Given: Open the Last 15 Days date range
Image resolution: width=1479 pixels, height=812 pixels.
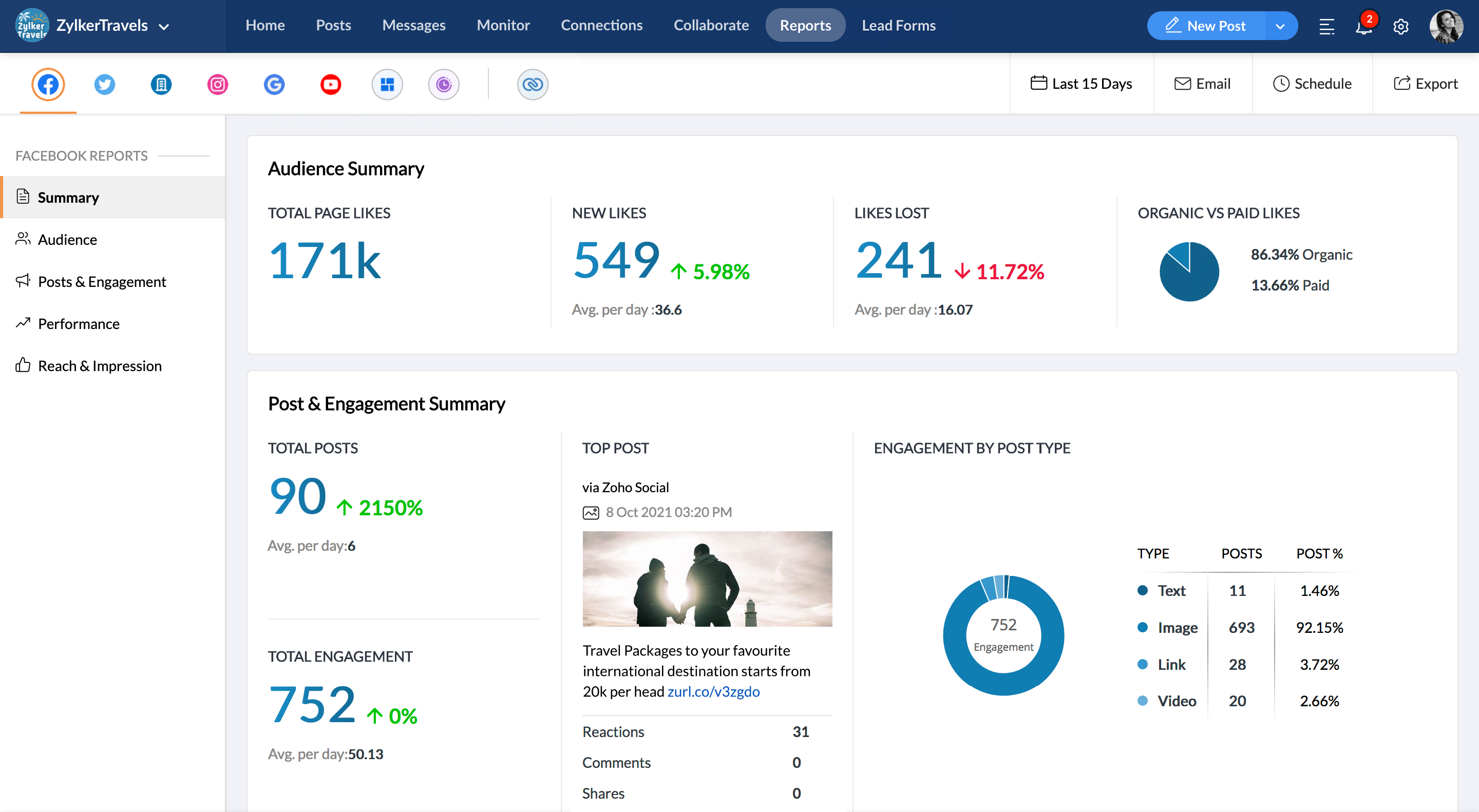Looking at the screenshot, I should 1082,84.
